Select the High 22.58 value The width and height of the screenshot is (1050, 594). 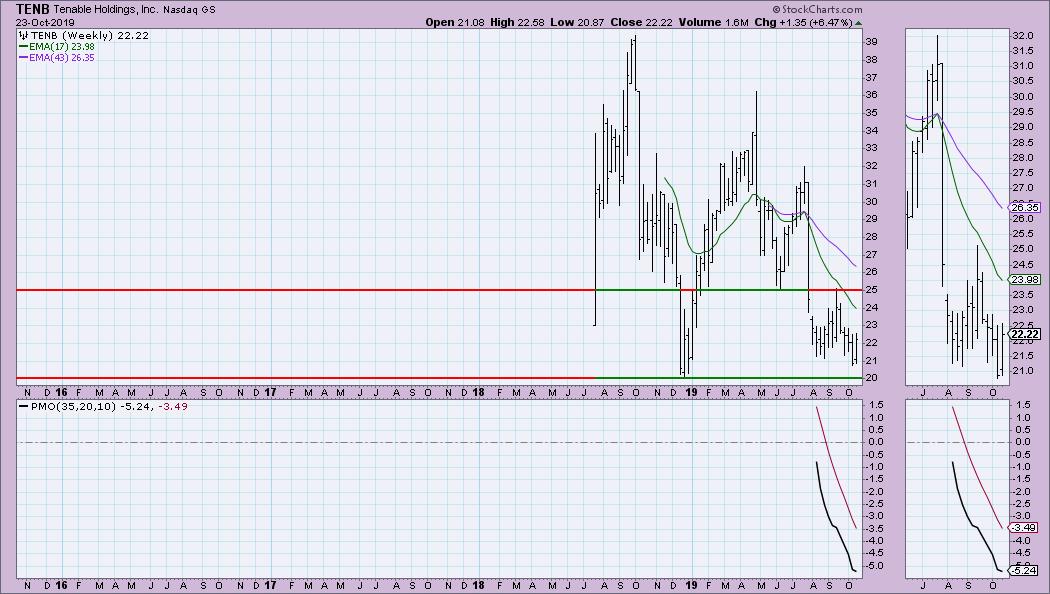516,22
